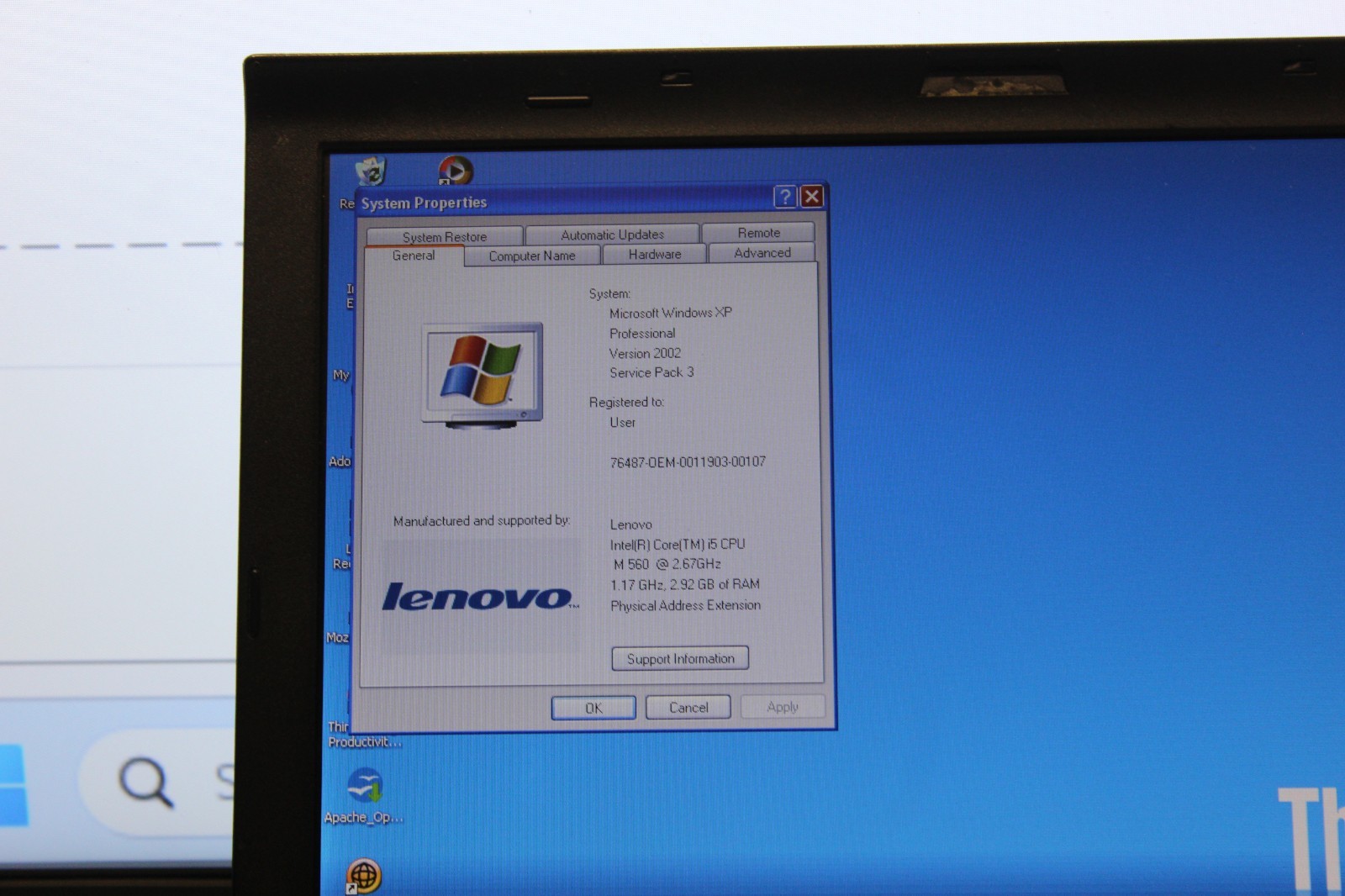Open the Remote tab
This screenshot has height=896, width=1345.
[758, 232]
